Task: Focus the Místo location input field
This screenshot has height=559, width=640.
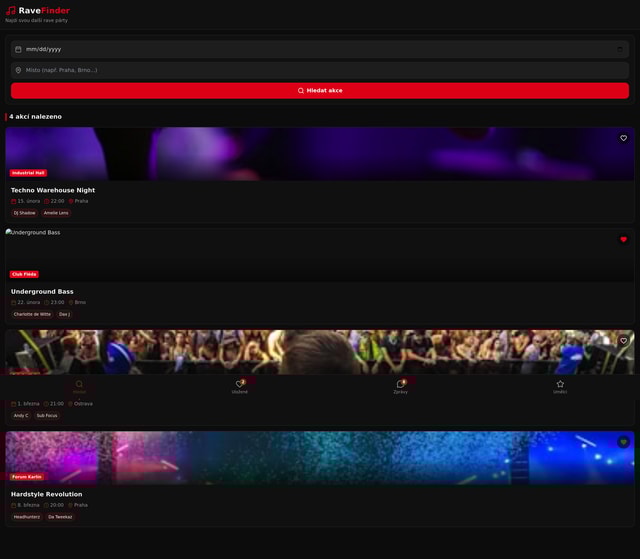Action: point(320,70)
